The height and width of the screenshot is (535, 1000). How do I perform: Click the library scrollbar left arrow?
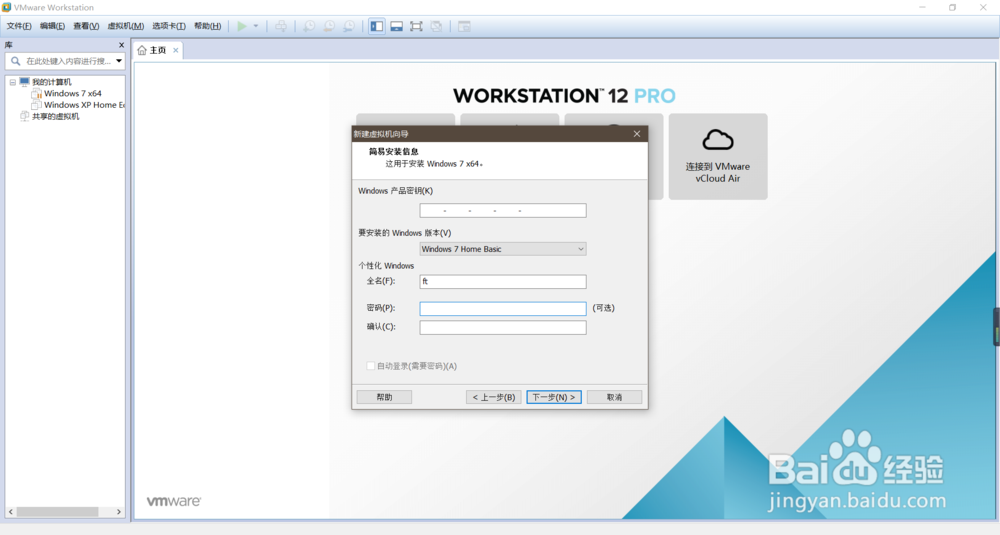click(10, 512)
